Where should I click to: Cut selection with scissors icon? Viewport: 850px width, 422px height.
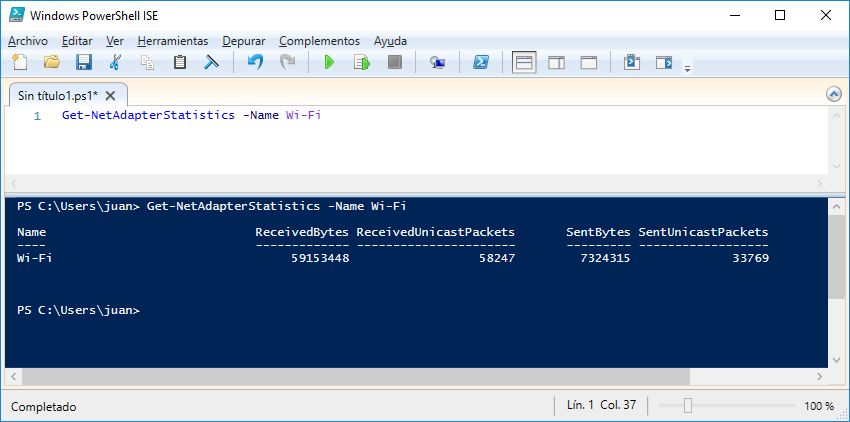point(115,62)
